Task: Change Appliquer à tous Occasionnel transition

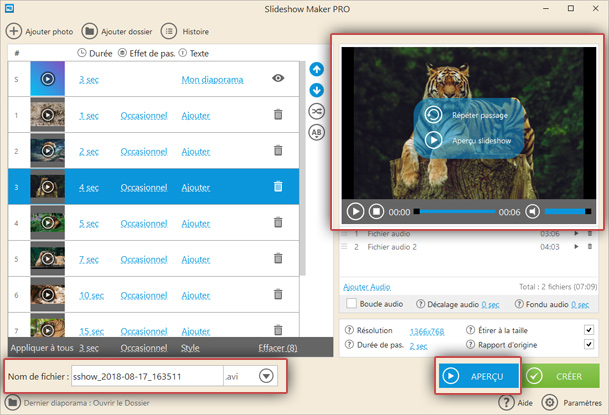Action: (144, 348)
